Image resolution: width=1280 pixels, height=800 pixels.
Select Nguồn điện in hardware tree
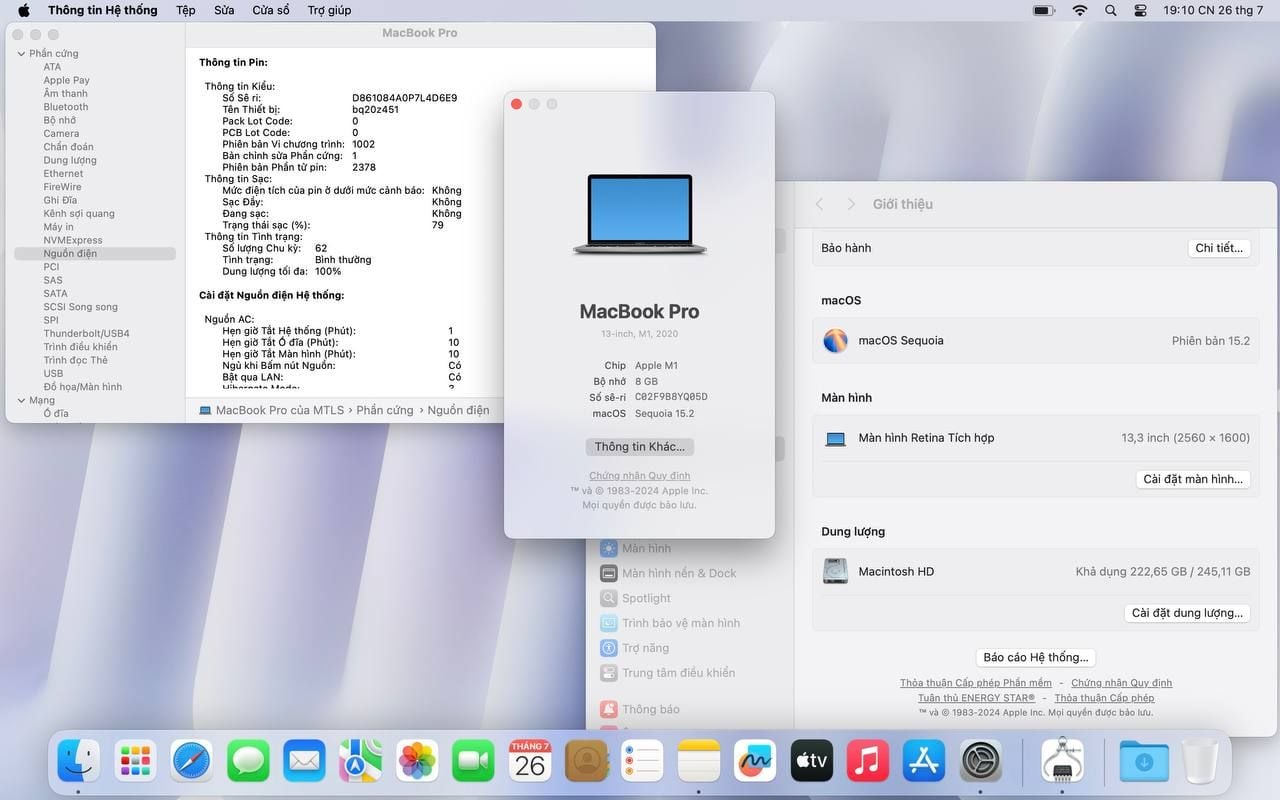[95, 254]
